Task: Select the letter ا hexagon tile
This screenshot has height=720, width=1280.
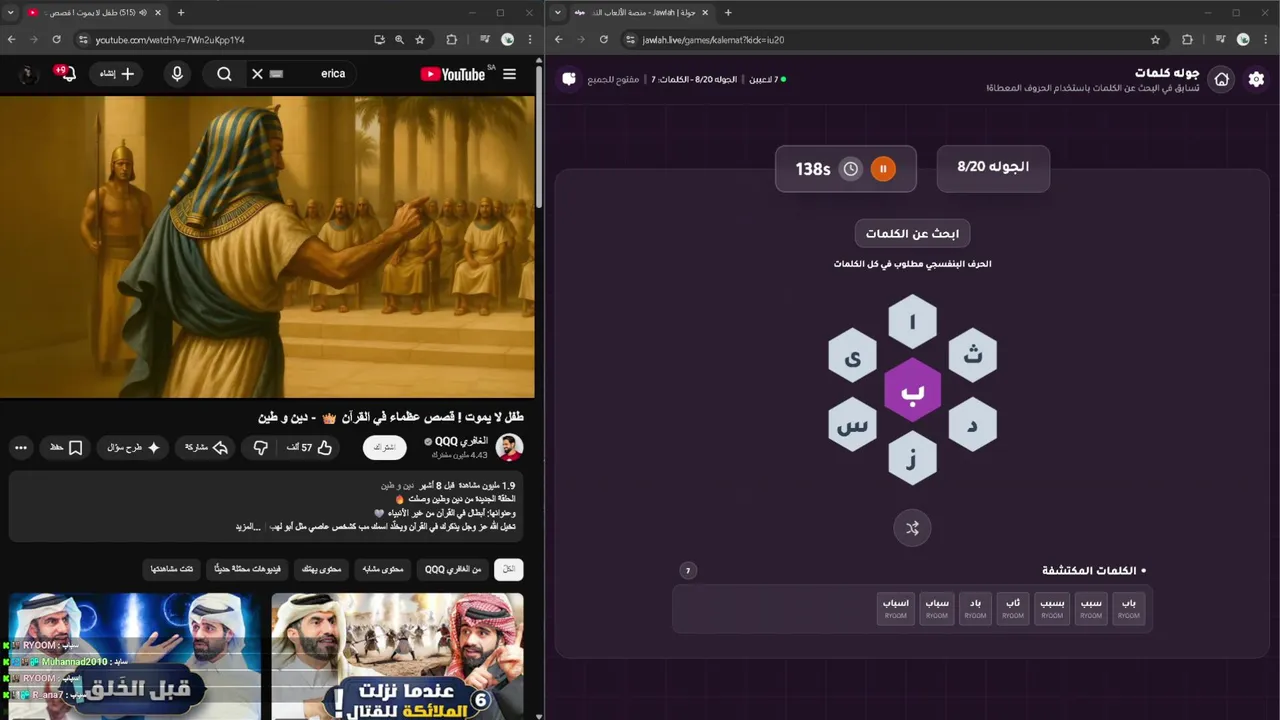Action: [x=912, y=322]
